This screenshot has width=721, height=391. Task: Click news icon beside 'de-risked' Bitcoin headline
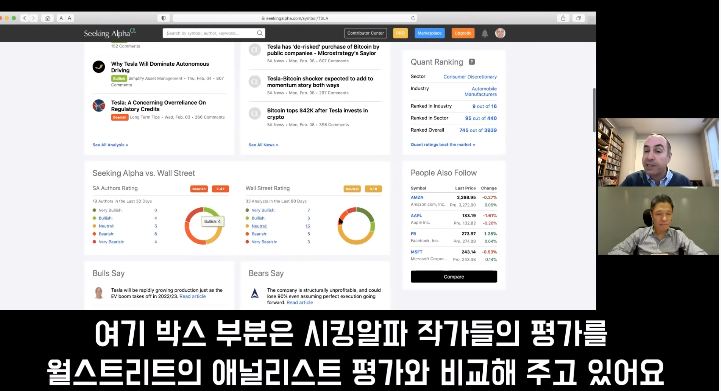(255, 50)
